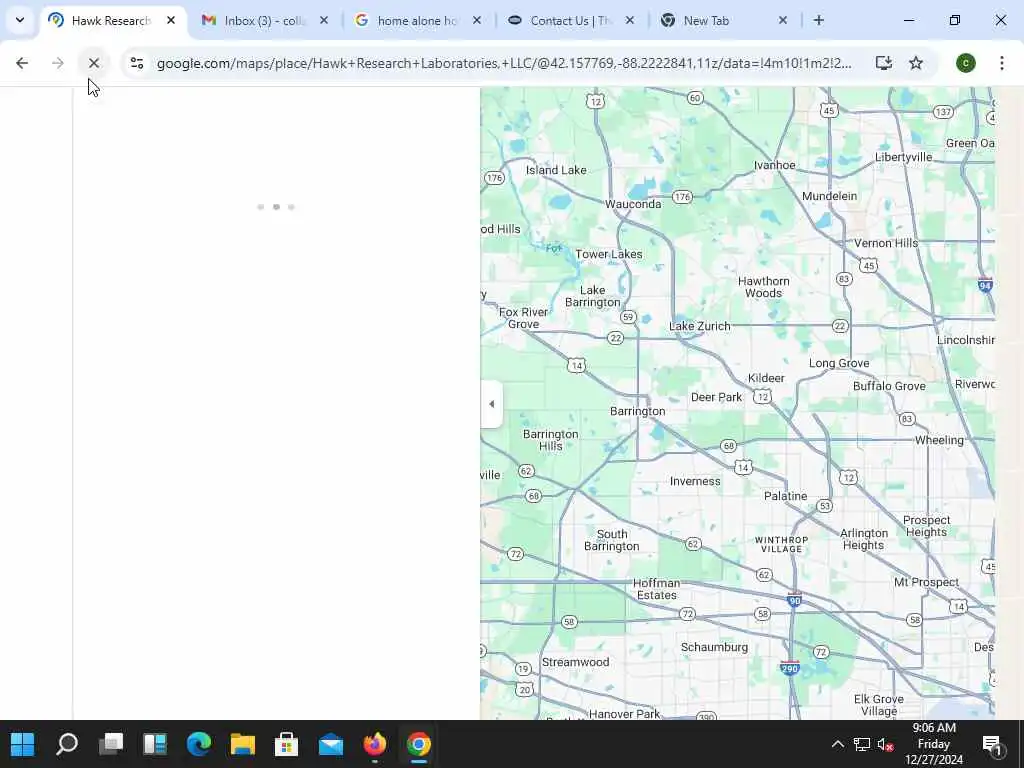
Task: Click Island Lake label on the map
Action: point(556,170)
